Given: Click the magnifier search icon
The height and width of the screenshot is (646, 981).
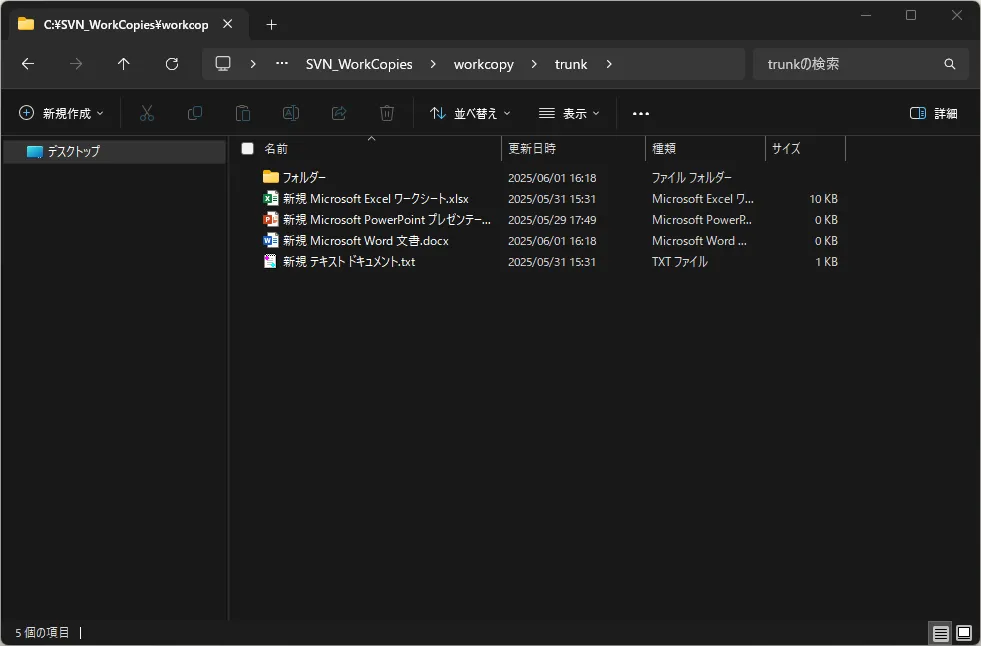Looking at the screenshot, I should tap(950, 64).
